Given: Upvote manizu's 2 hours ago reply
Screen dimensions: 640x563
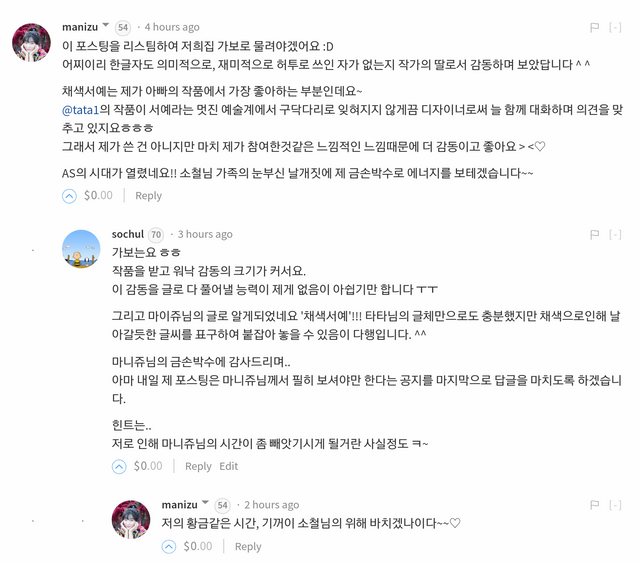Looking at the screenshot, I should (169, 546).
